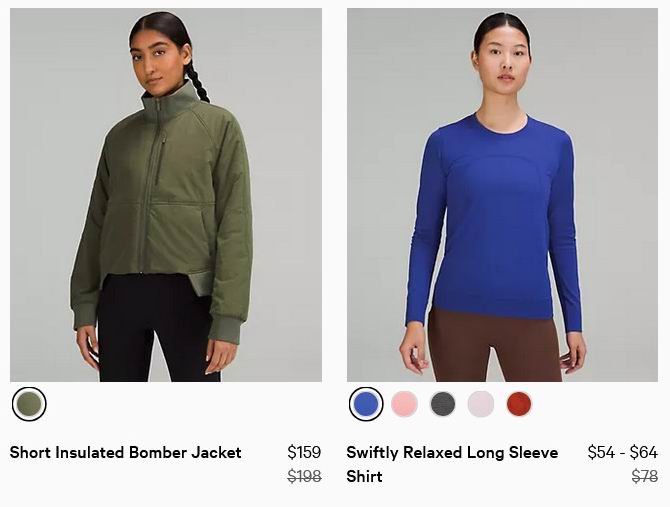Open the Swiftly Relaxed Long Sleeve title link
The image size is (670, 507).
(x=452, y=452)
